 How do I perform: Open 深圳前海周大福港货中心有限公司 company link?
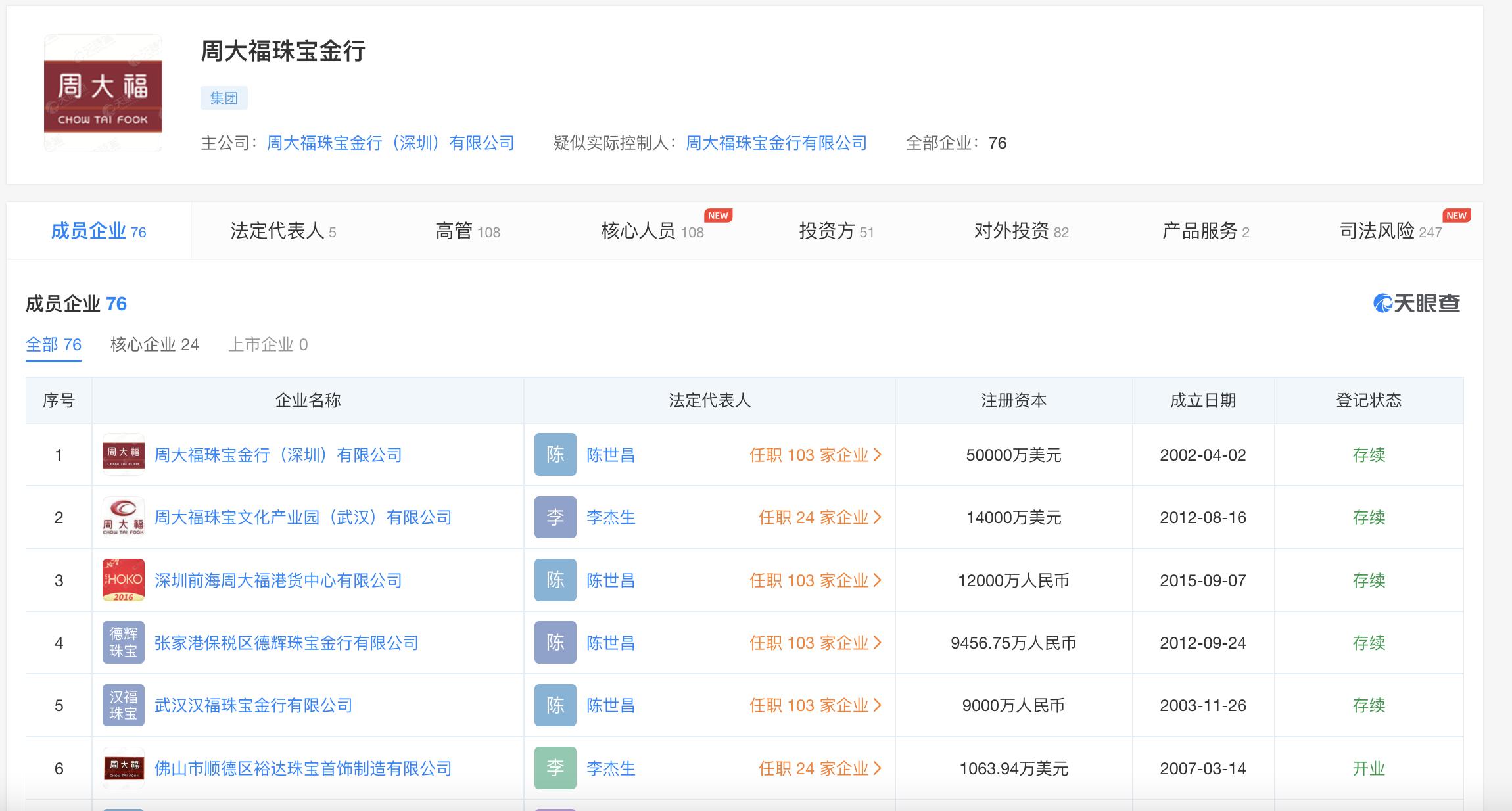click(278, 580)
